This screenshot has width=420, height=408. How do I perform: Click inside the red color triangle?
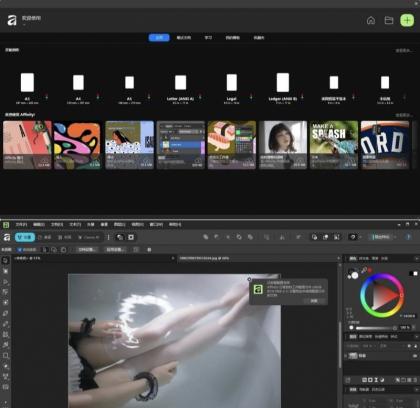pyautogui.click(x=383, y=295)
